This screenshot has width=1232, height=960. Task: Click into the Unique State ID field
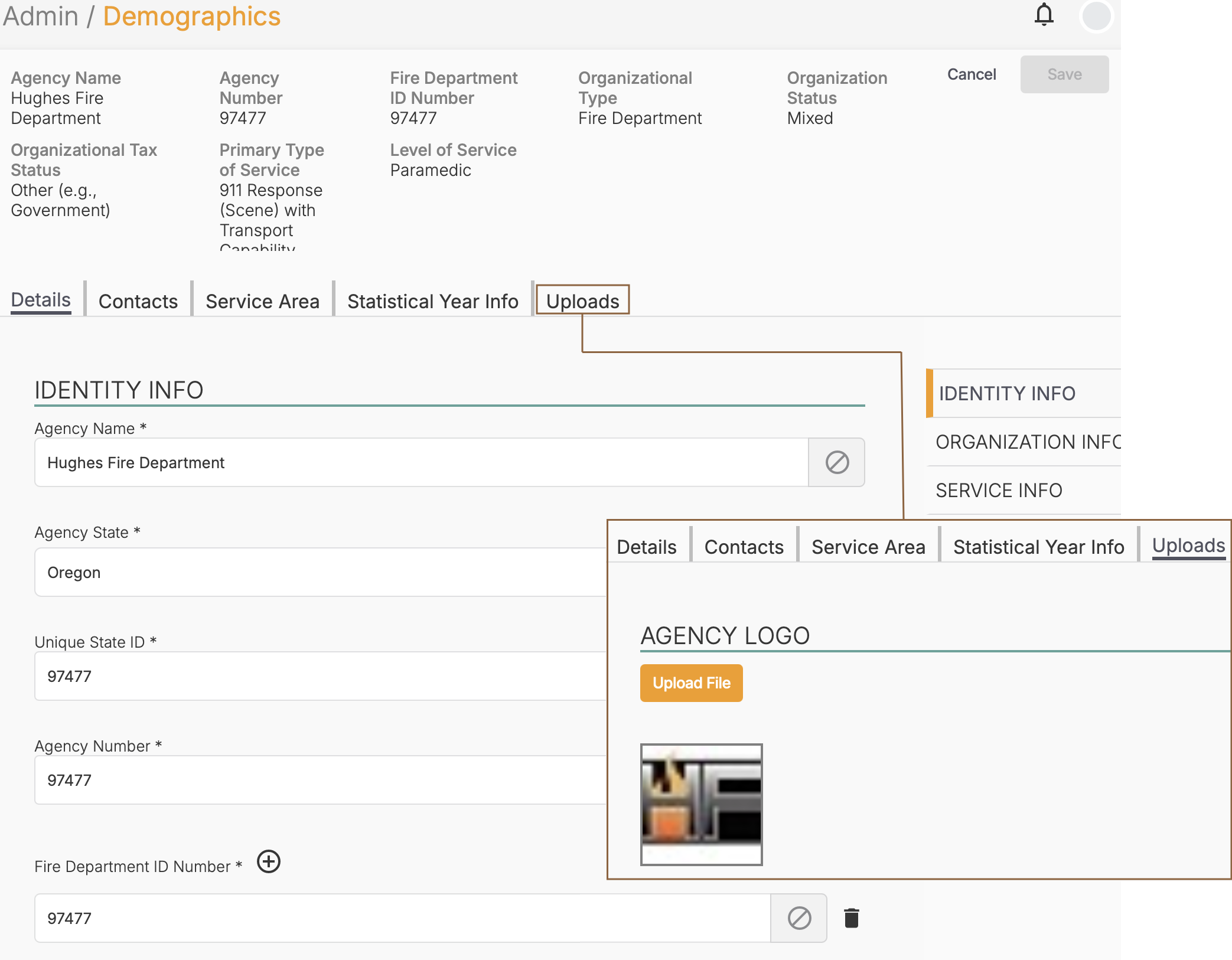point(319,676)
